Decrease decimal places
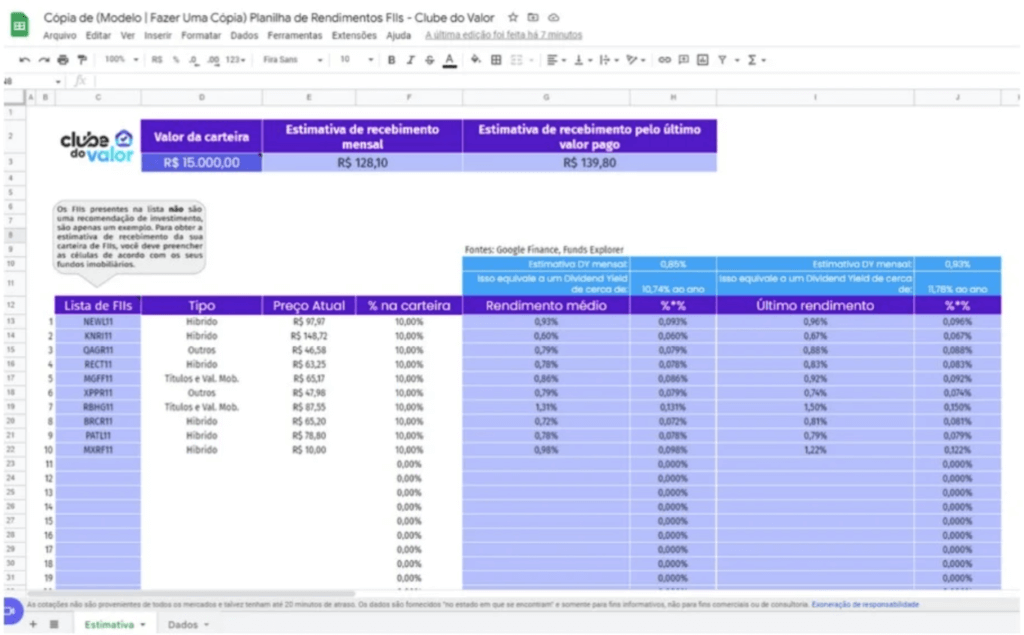Screen dimensions: 1024x635 click(193, 60)
